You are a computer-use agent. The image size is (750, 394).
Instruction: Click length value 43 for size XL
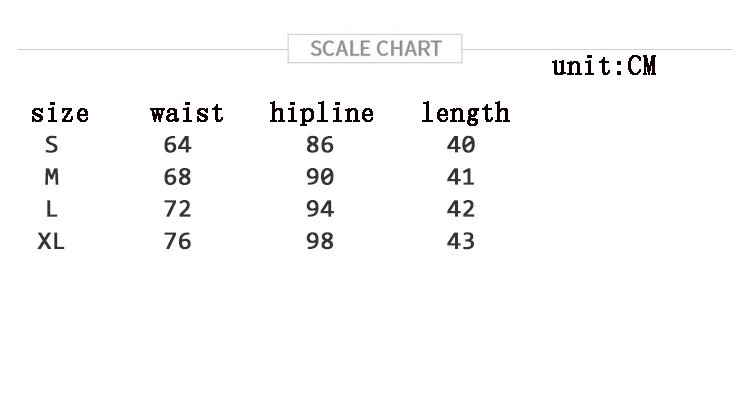pos(461,241)
